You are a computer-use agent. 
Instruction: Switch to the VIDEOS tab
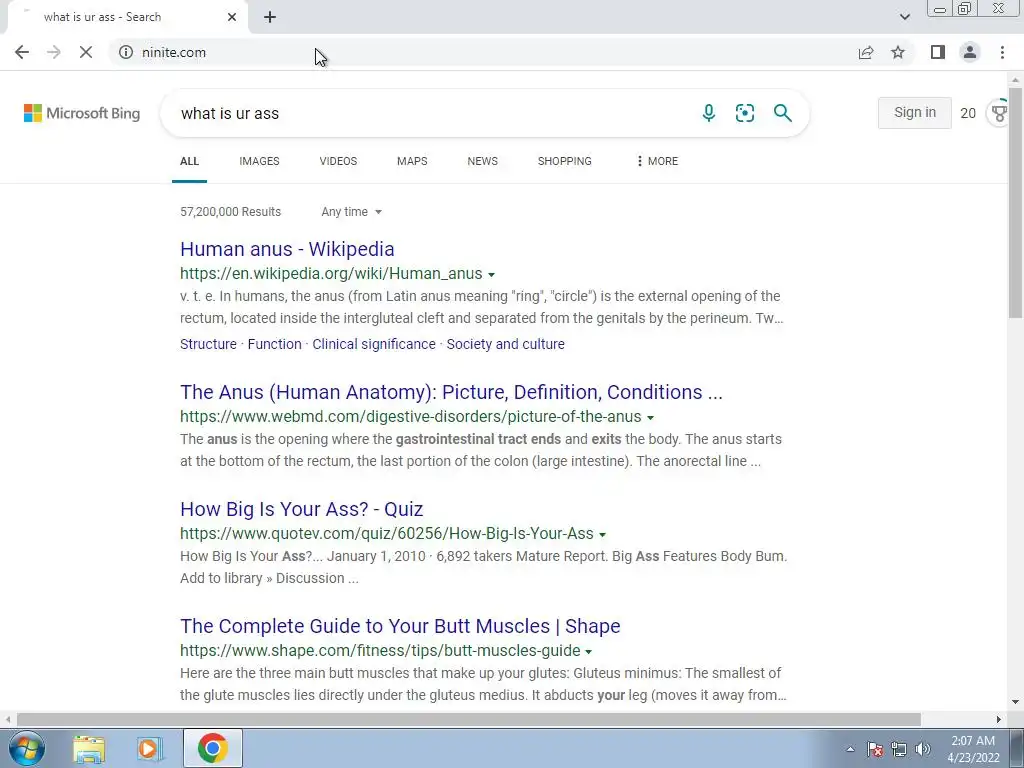[338, 161]
